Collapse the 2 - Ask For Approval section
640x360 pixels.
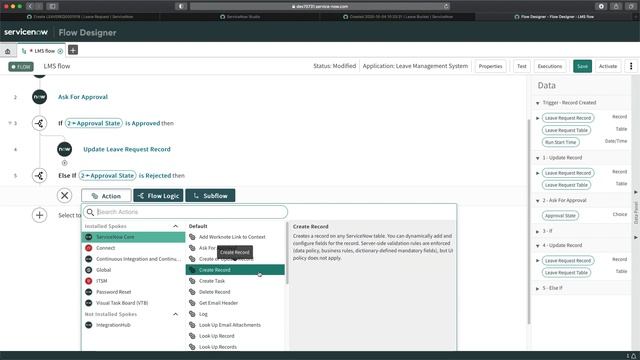pyautogui.click(x=538, y=201)
